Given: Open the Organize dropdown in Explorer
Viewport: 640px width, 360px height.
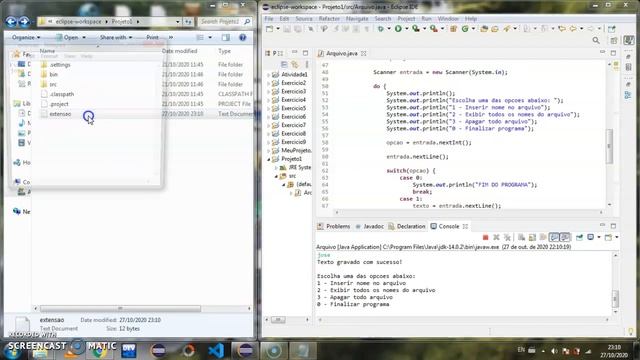Looking at the screenshot, I should 26,37.
